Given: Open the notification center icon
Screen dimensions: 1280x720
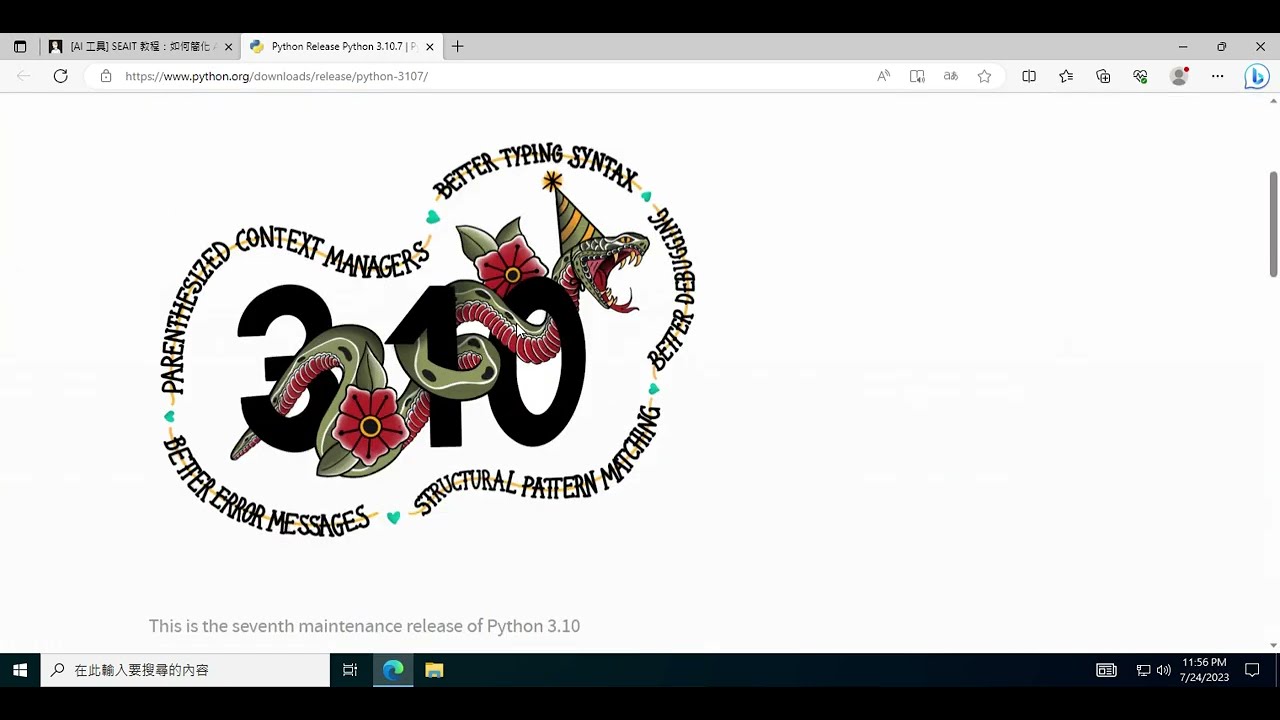Looking at the screenshot, I should coord(1252,670).
